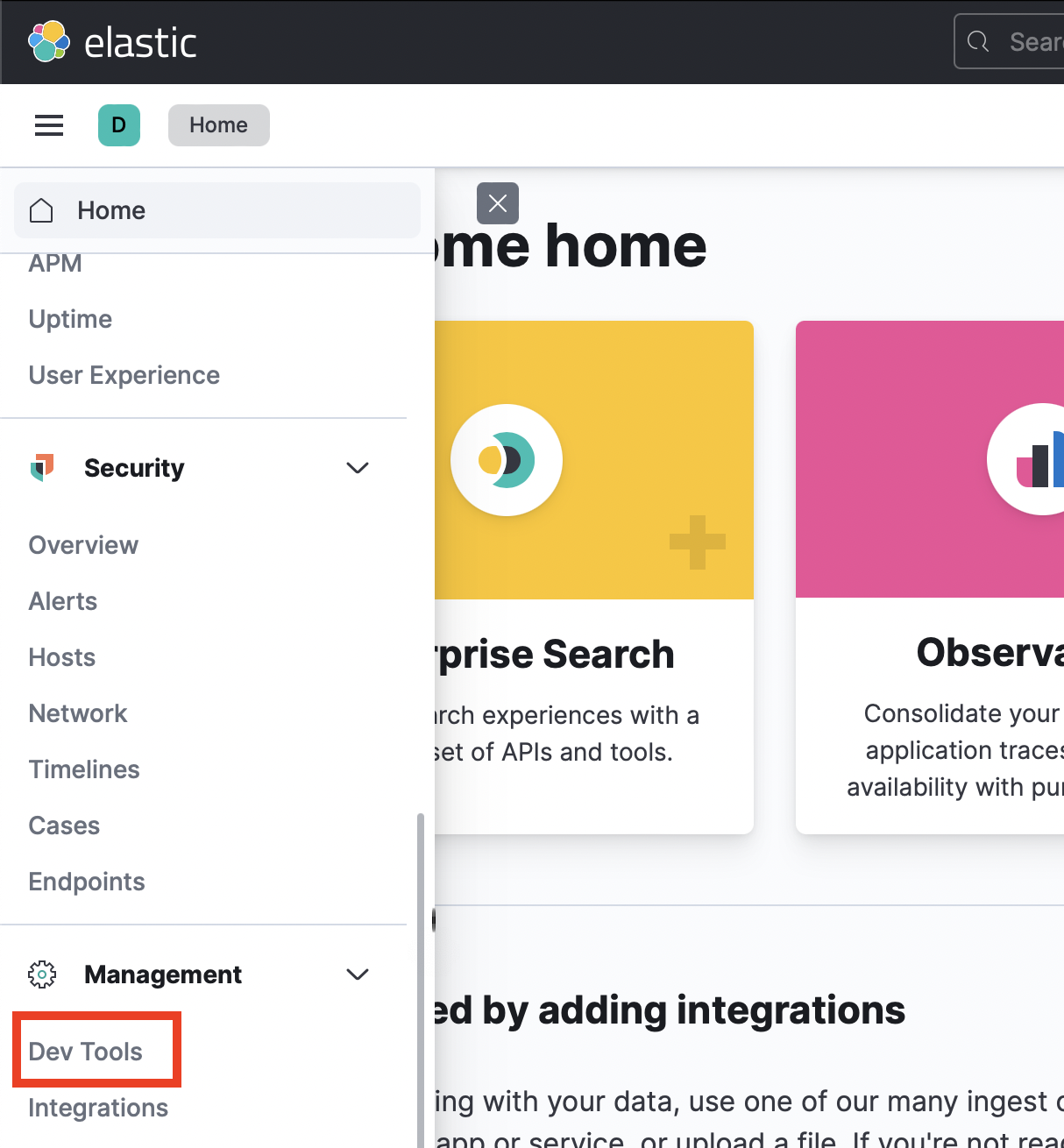
Task: Open Endpoints page
Action: (87, 882)
